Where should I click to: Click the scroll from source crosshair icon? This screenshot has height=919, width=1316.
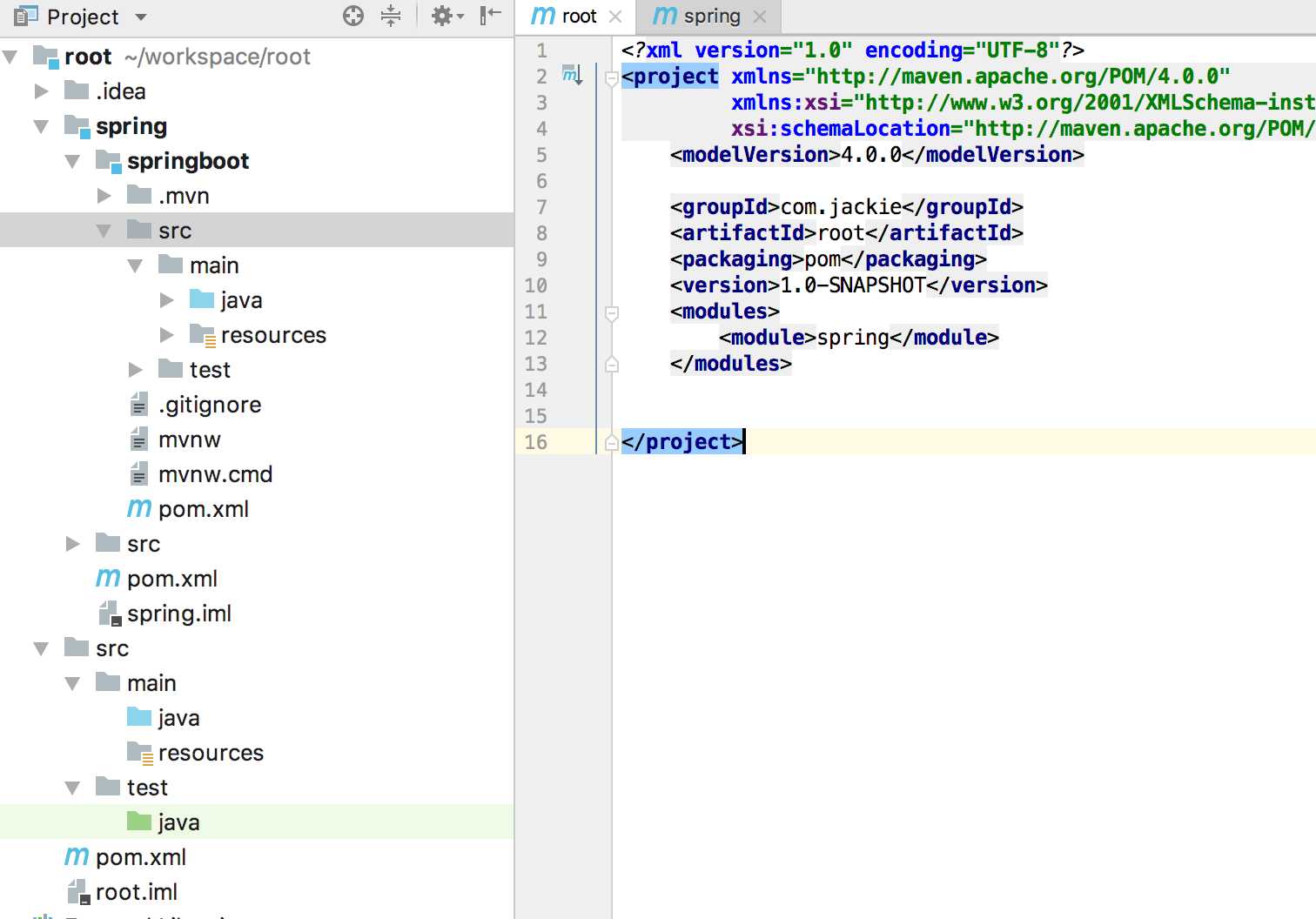pyautogui.click(x=353, y=16)
